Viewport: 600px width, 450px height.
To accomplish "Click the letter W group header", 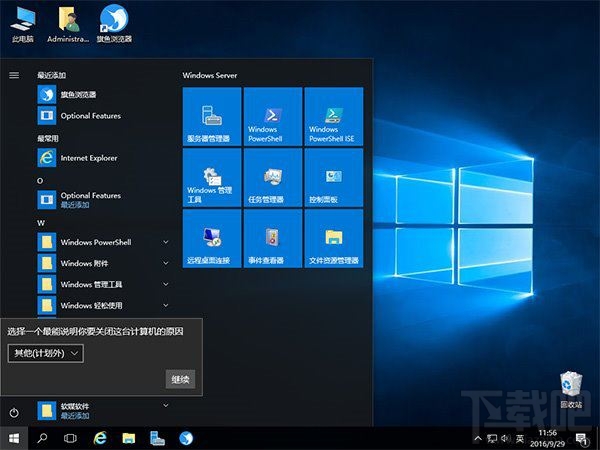I will coord(41,223).
